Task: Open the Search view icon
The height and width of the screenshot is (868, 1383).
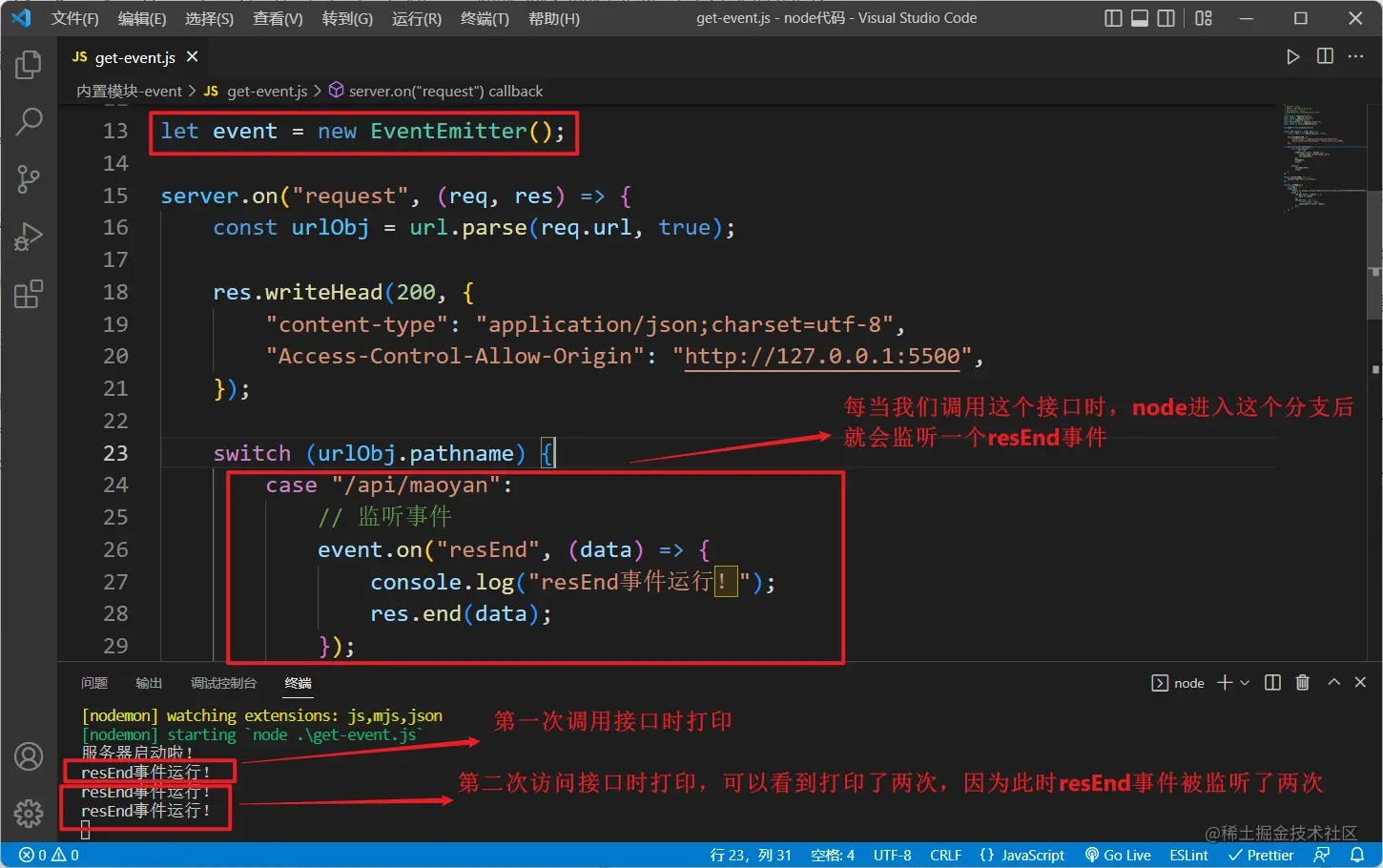Action: pyautogui.click(x=28, y=122)
